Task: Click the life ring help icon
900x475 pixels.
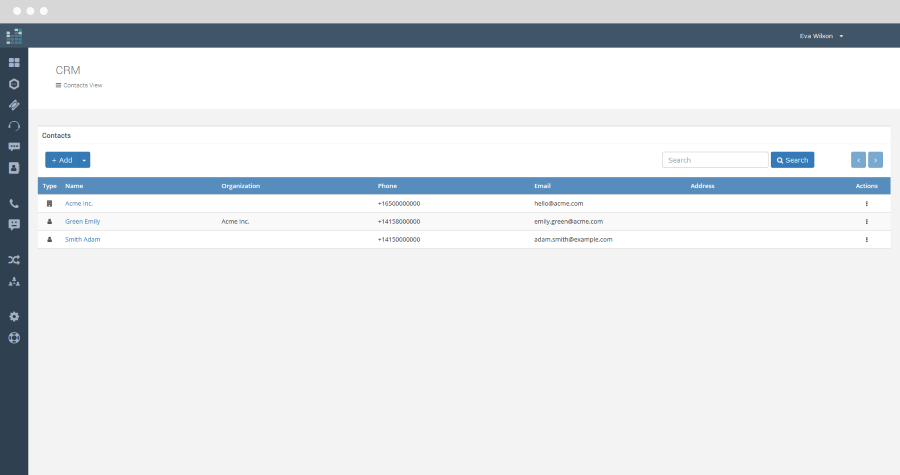Action: point(14,337)
